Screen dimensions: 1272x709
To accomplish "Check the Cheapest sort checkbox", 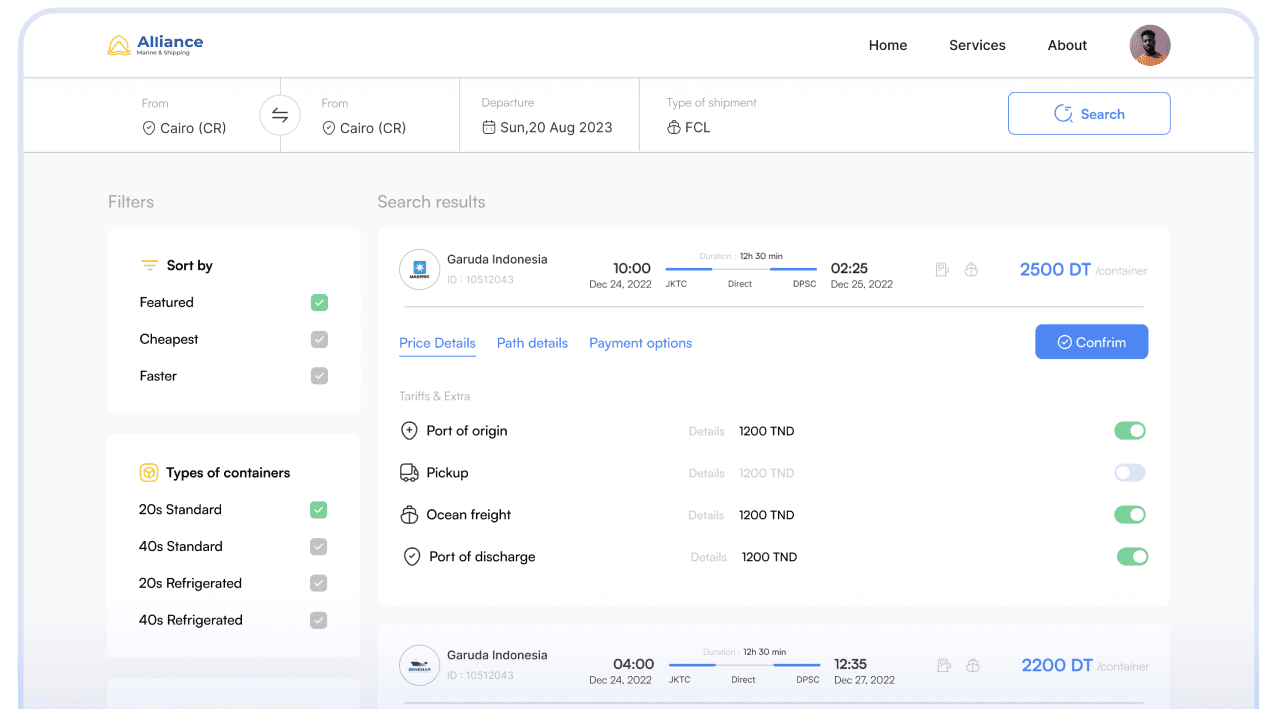I will click(x=319, y=339).
